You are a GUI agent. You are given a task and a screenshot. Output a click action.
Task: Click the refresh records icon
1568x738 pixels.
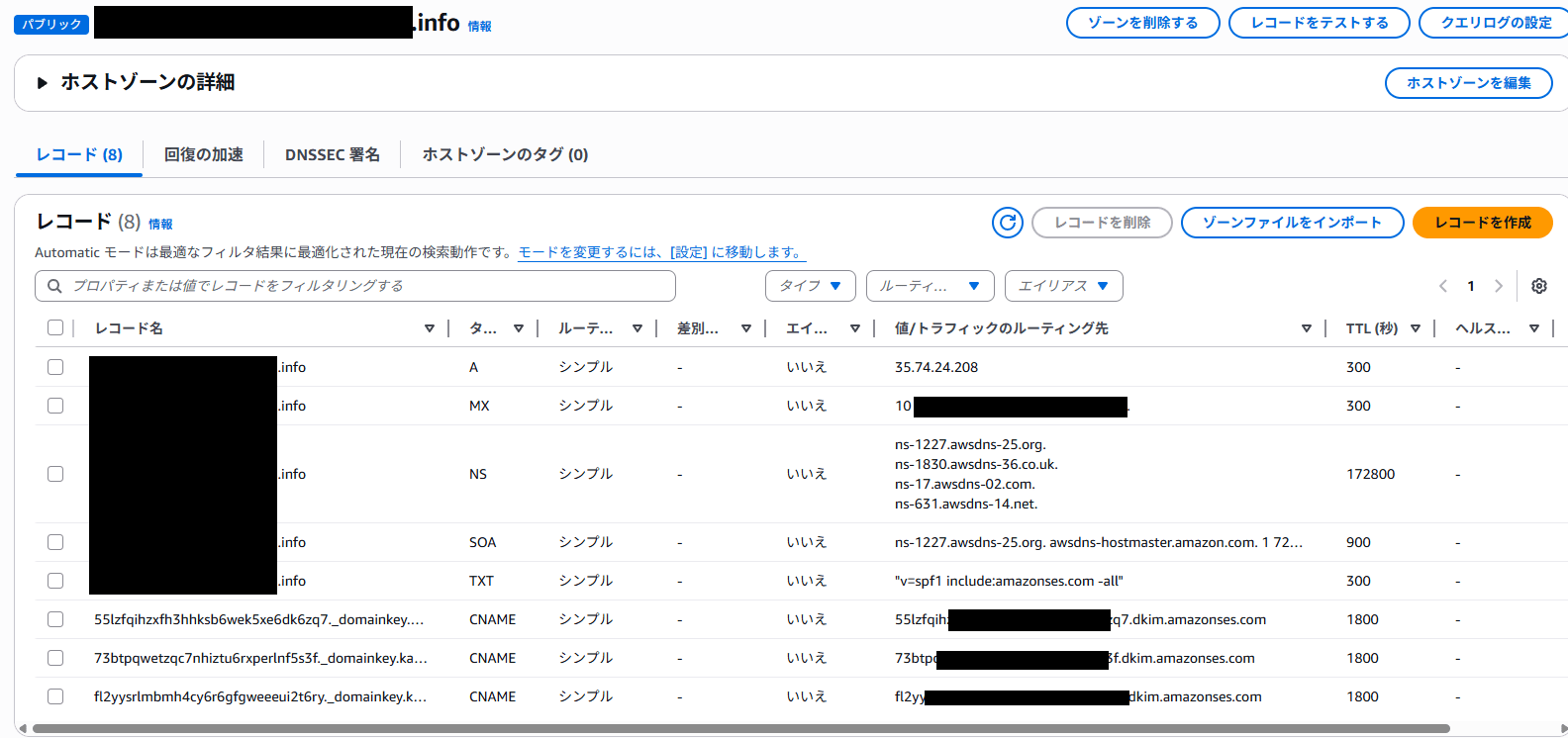[1007, 223]
